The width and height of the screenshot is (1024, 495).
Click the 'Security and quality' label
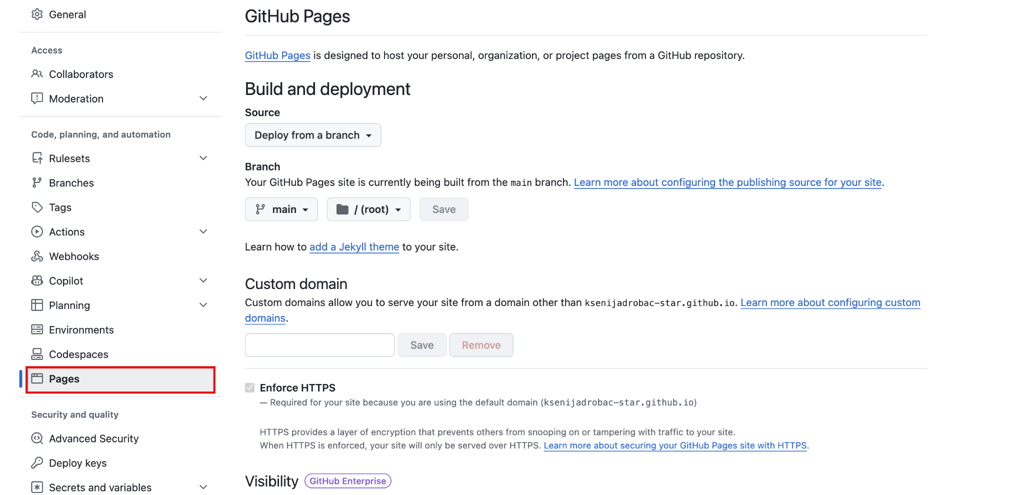click(75, 415)
